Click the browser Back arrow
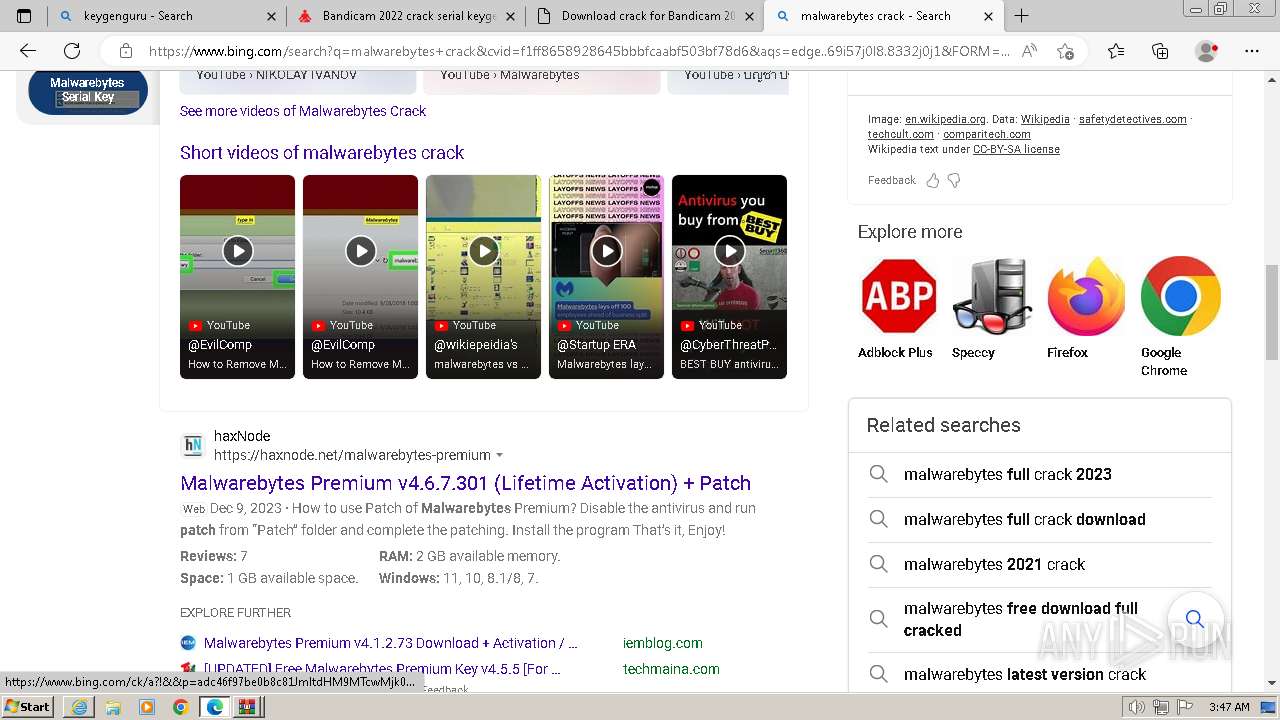The width and height of the screenshot is (1280, 720). tap(28, 51)
